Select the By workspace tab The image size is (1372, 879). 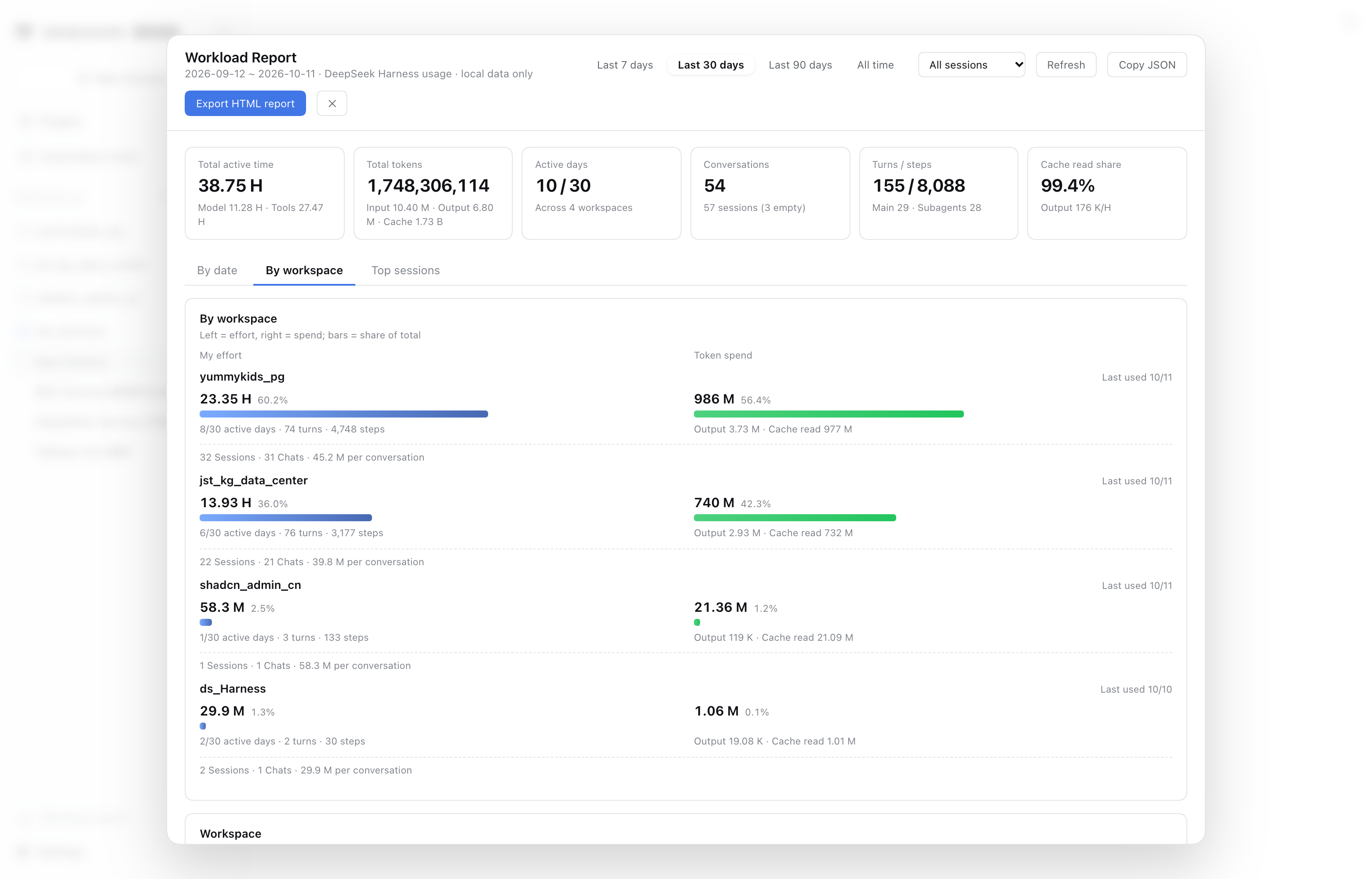[304, 270]
